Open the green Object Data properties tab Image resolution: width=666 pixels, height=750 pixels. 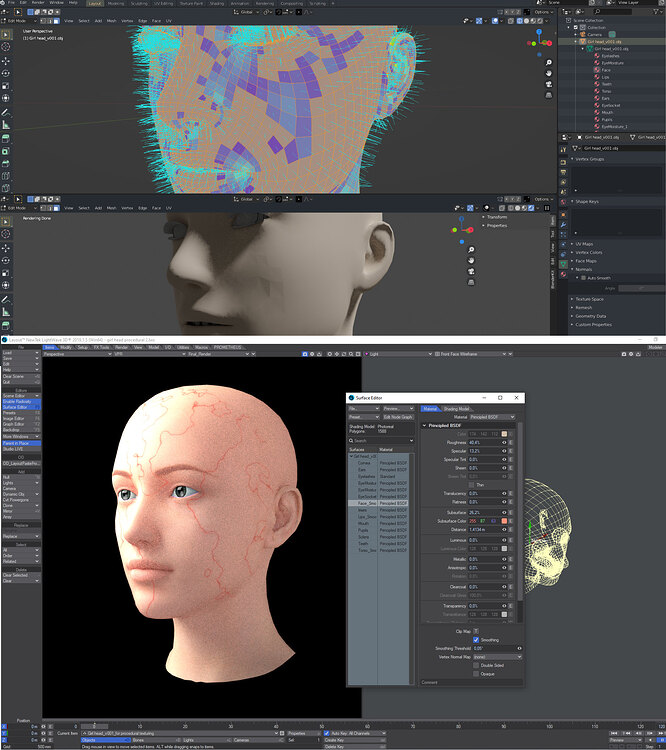563,264
